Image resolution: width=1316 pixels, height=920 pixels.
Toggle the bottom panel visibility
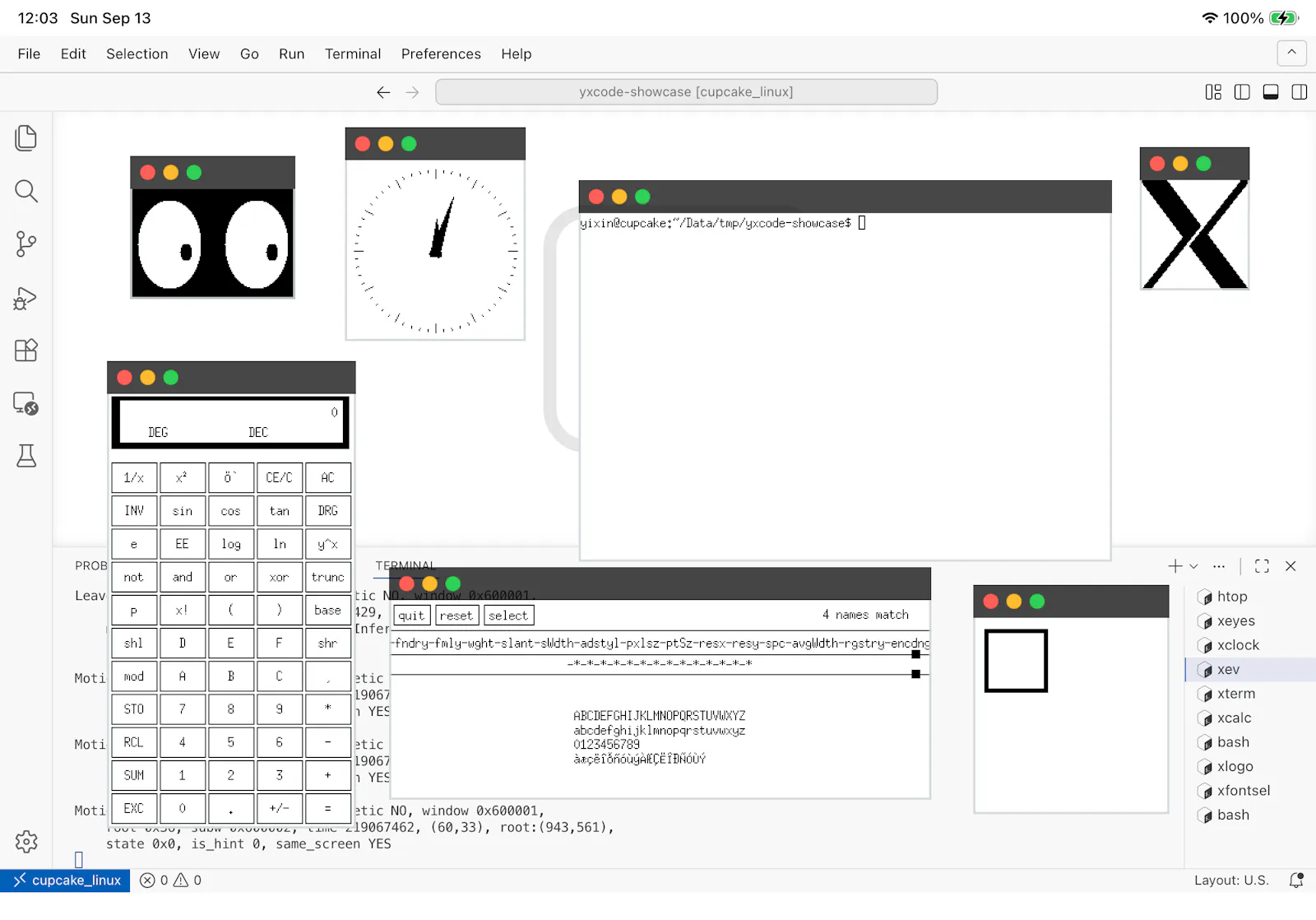tap(1271, 92)
